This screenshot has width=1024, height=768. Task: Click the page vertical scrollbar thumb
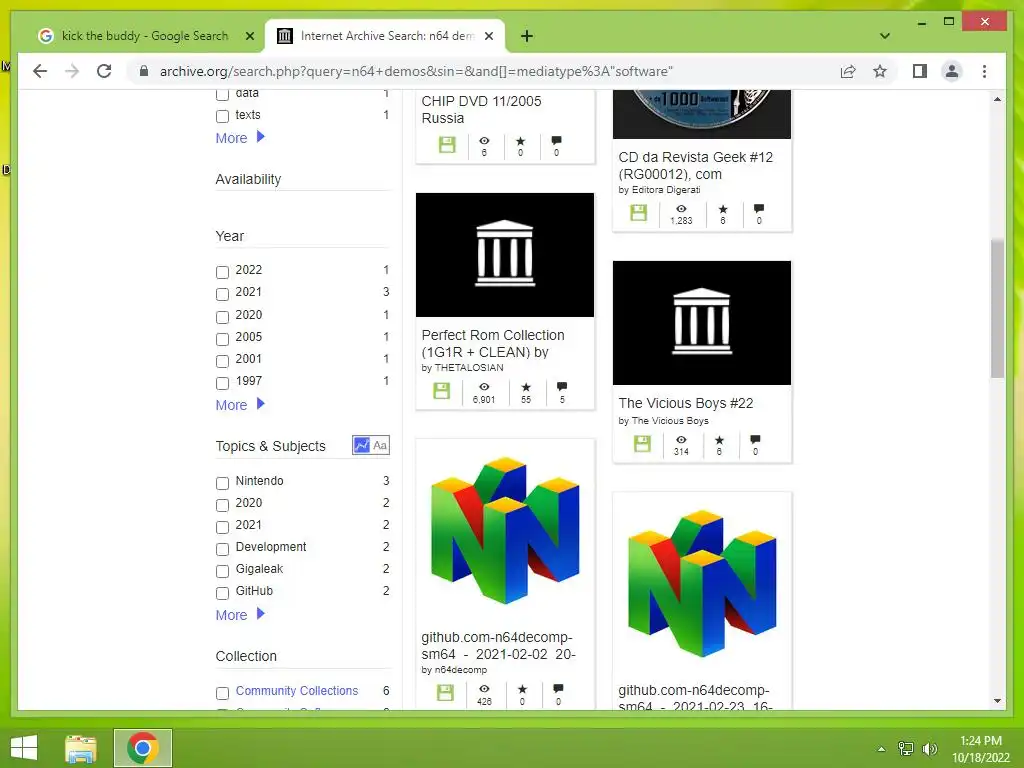997,308
